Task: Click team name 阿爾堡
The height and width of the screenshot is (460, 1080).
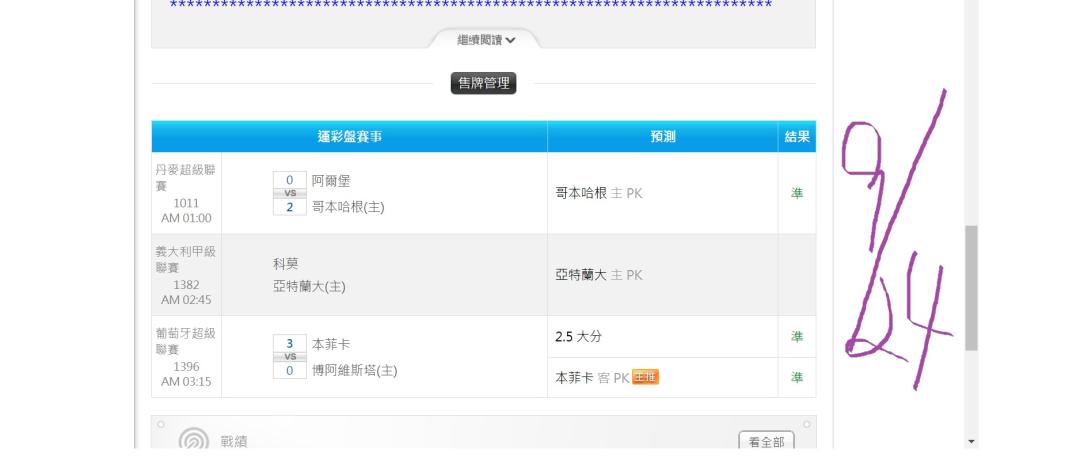Action: point(331,181)
